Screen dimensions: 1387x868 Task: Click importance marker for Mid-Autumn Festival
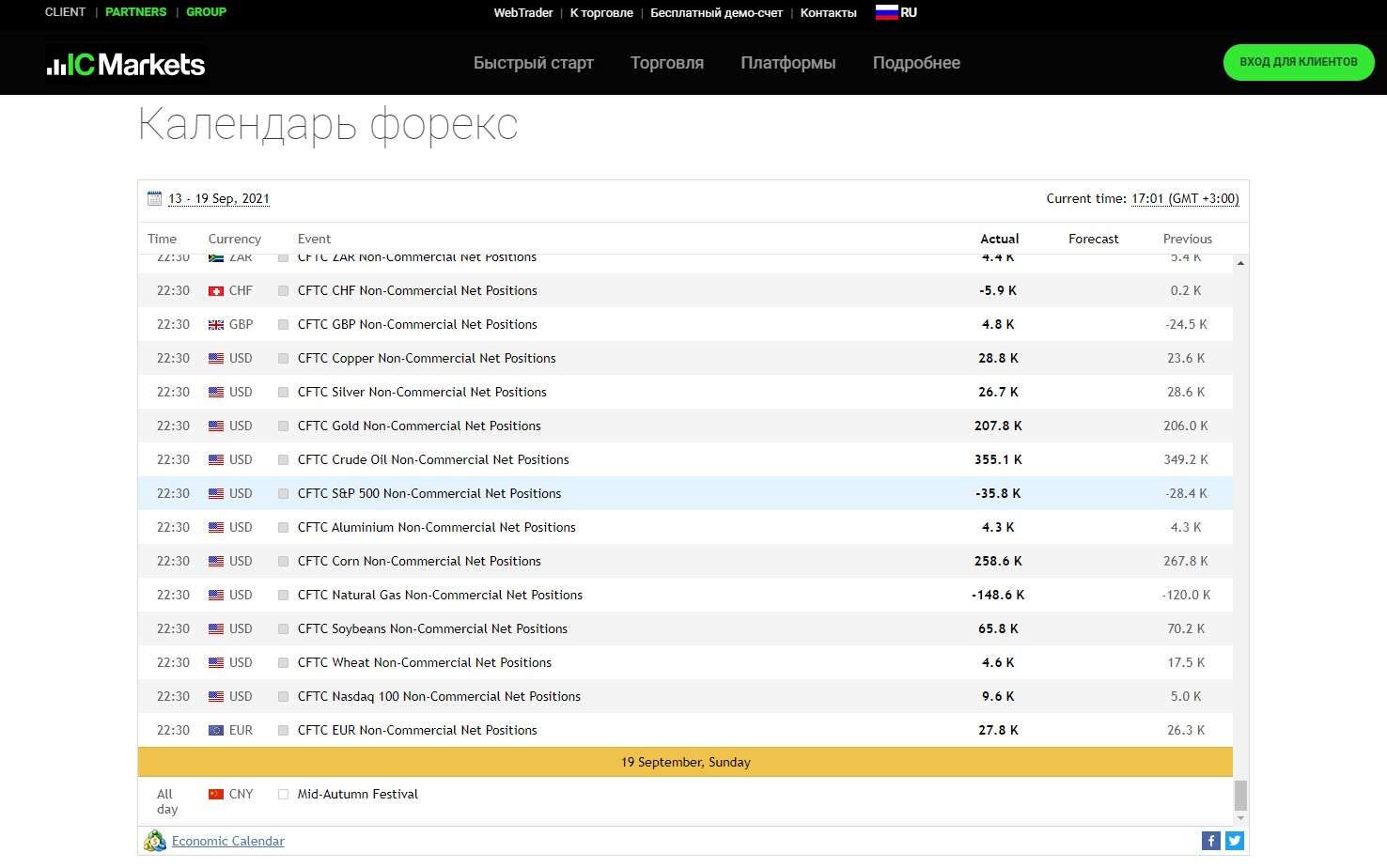point(283,795)
